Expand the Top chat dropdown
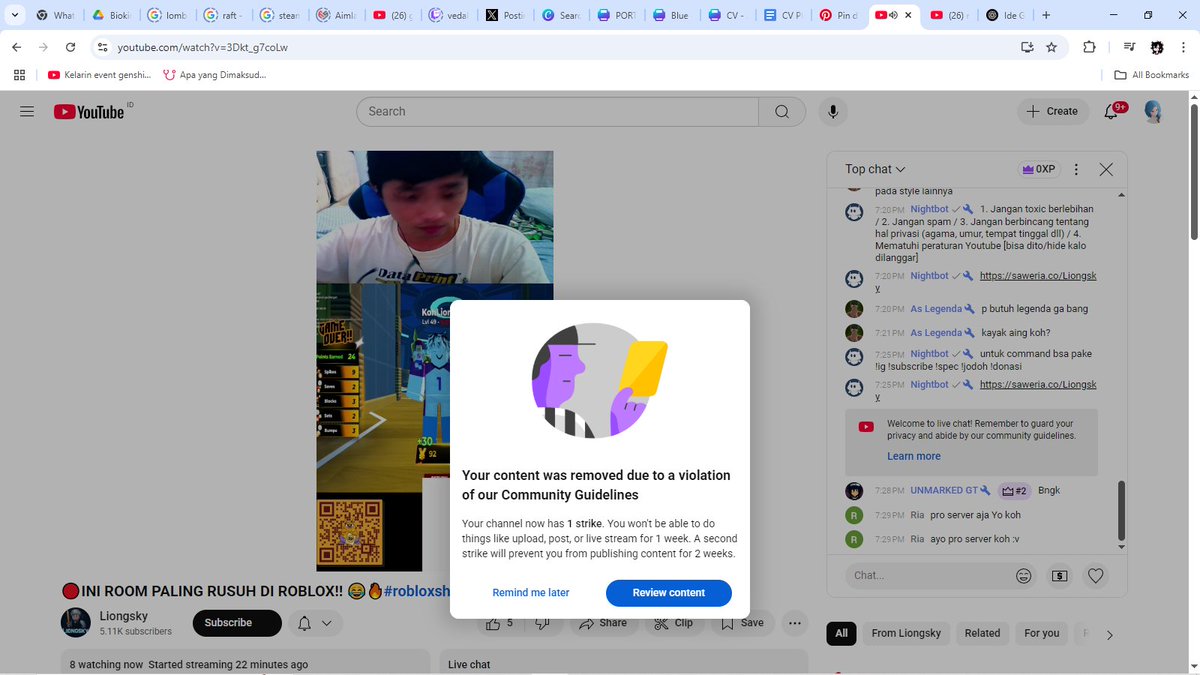Screen dimensions: 1200x675 875,169
